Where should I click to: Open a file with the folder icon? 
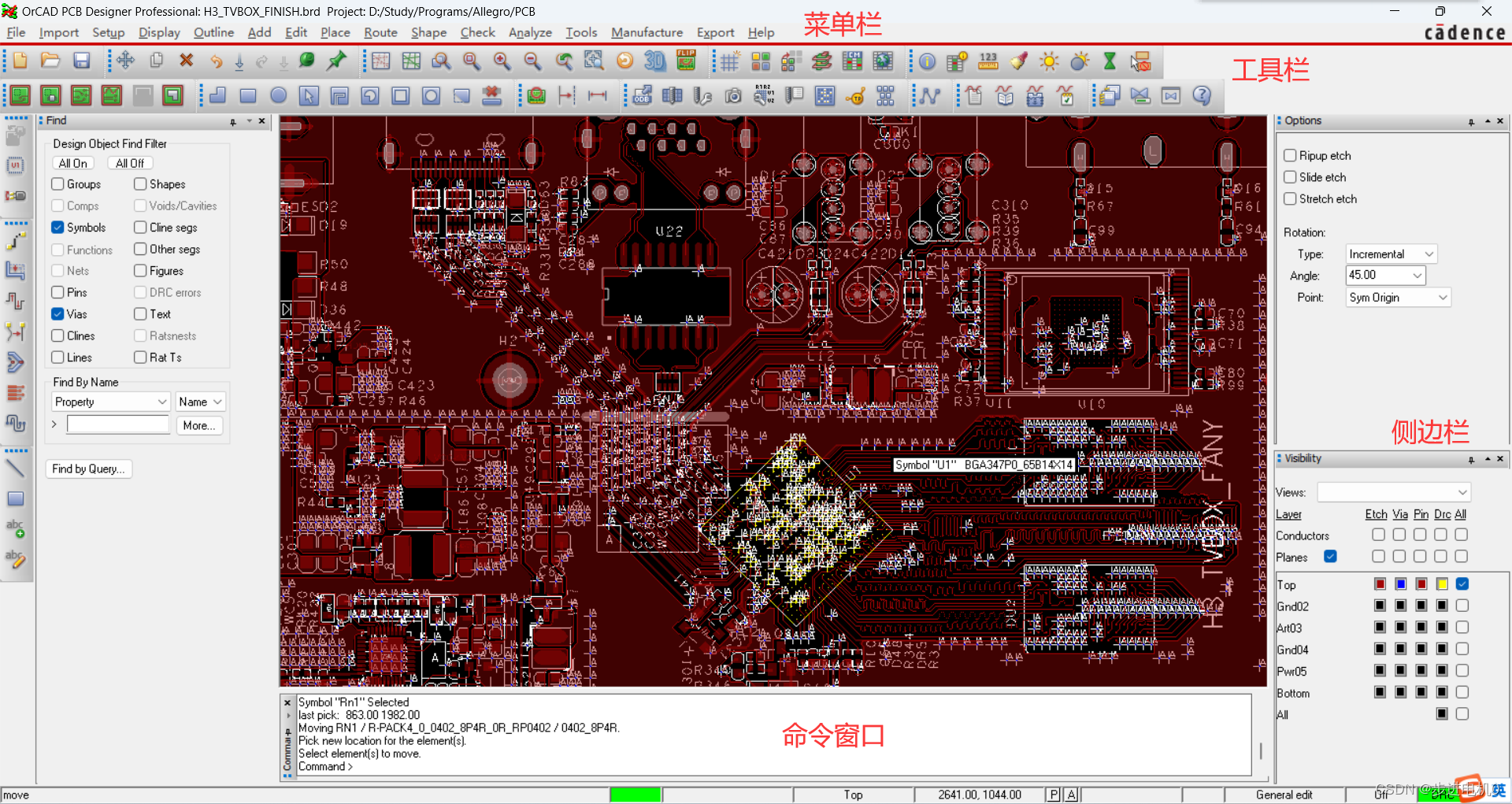50,61
